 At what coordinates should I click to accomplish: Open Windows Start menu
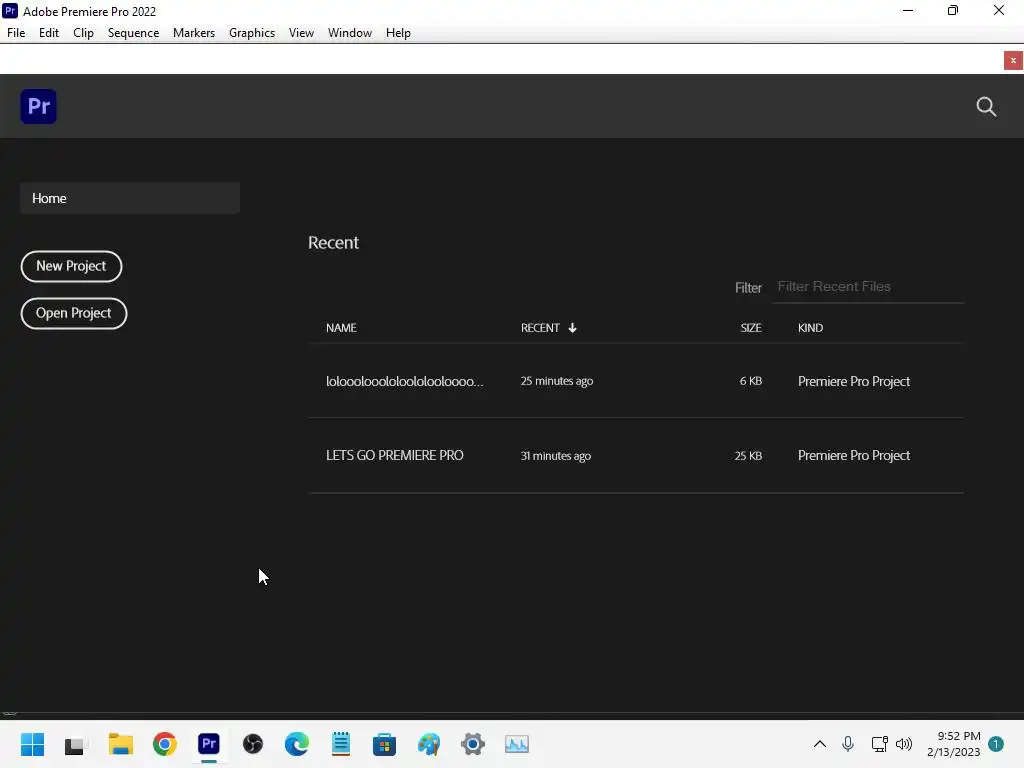click(32, 744)
